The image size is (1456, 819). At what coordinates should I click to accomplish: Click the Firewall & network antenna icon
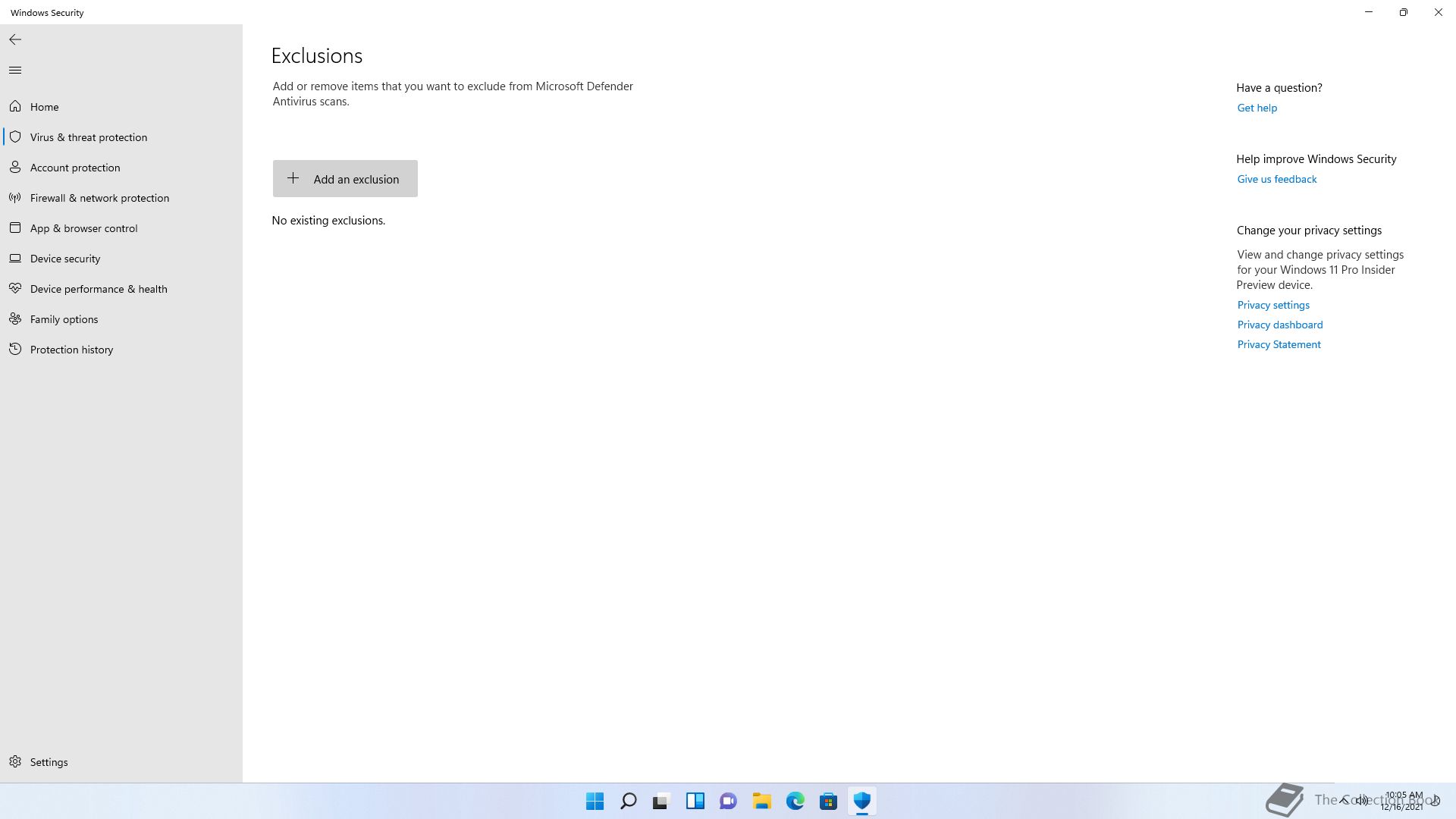click(15, 197)
